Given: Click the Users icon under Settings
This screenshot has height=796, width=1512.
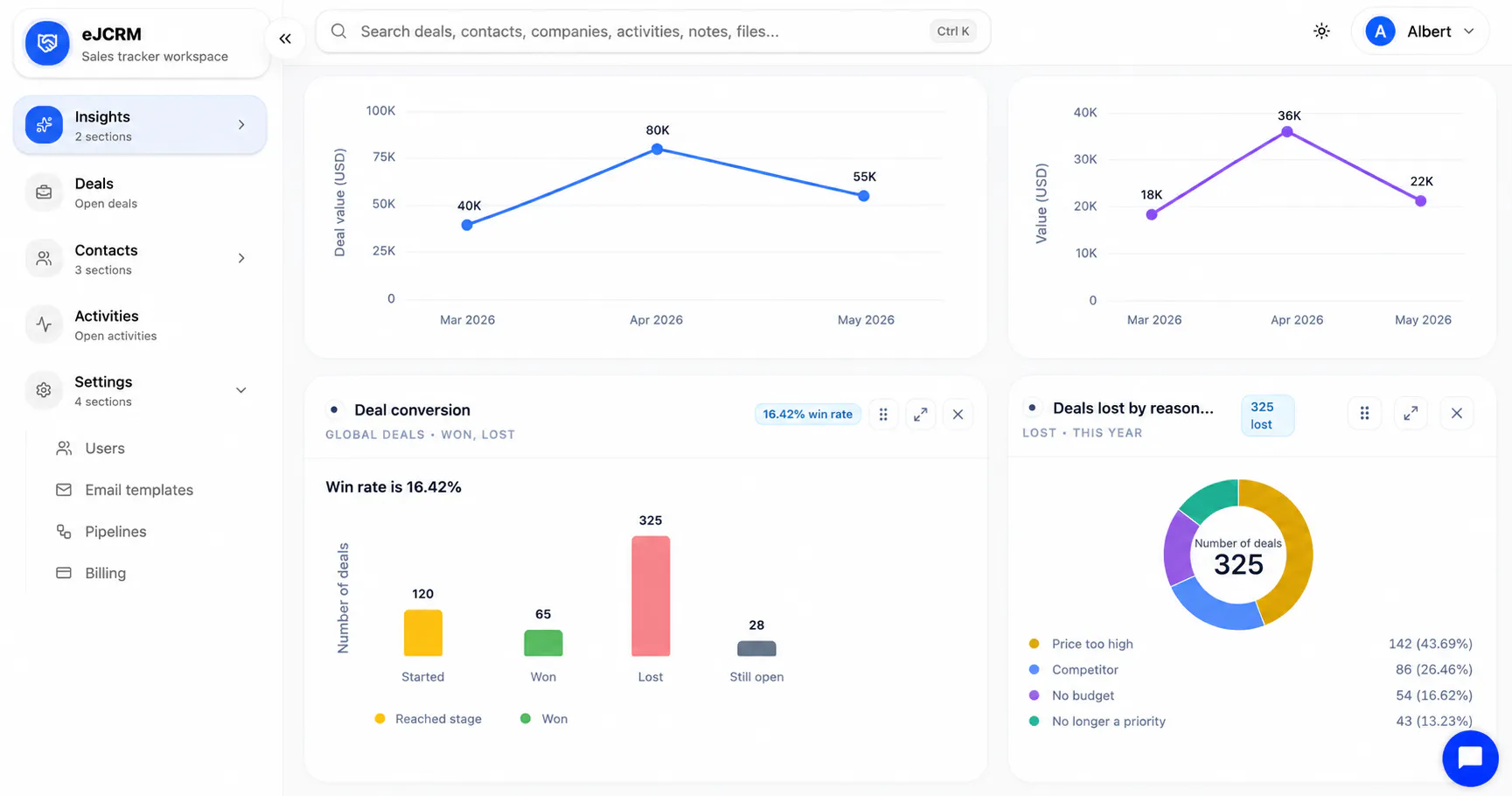Looking at the screenshot, I should (x=64, y=448).
